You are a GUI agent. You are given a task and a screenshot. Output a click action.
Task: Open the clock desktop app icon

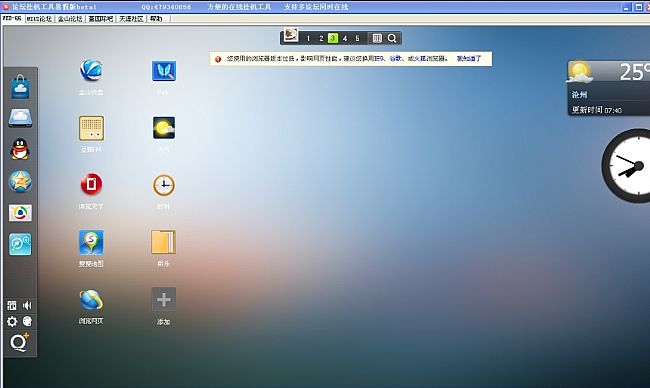pos(164,185)
